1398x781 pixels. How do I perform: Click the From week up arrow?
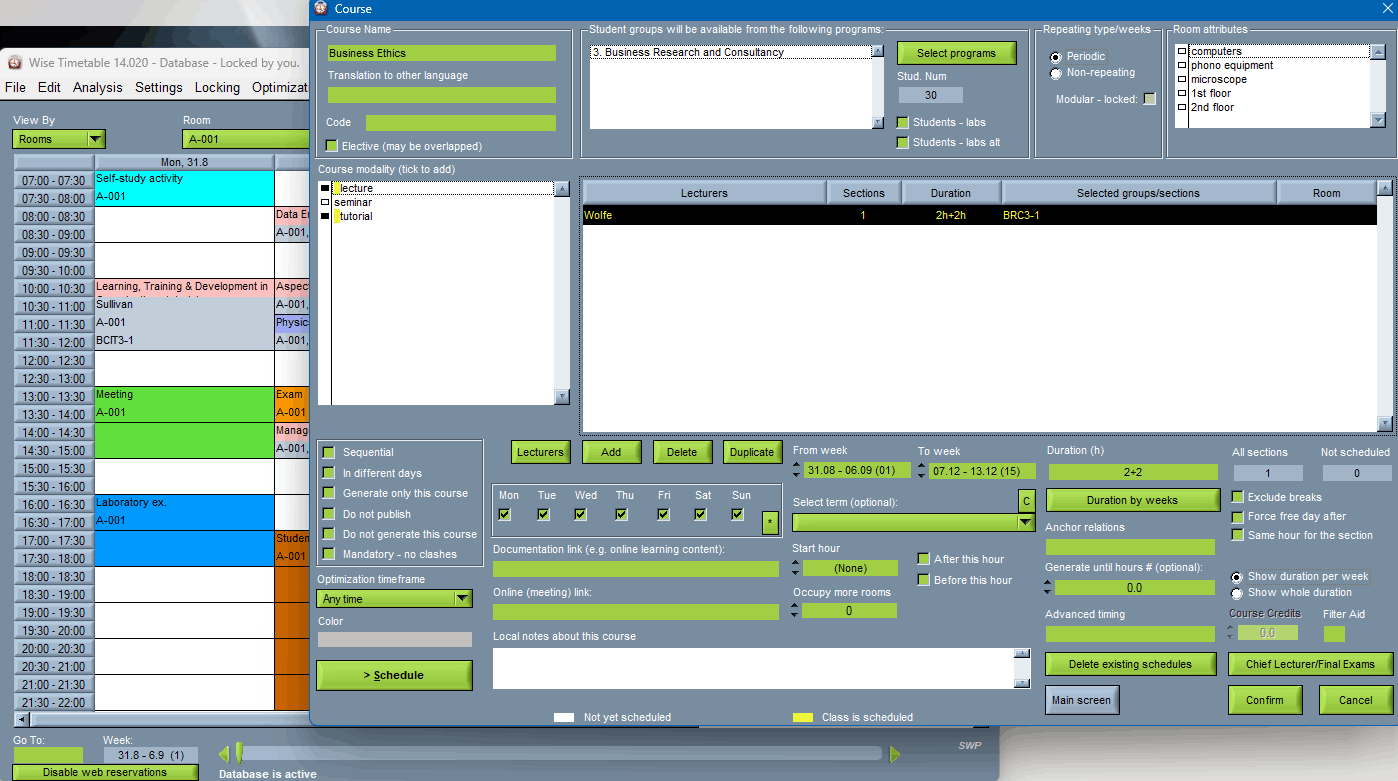[x=797, y=465]
